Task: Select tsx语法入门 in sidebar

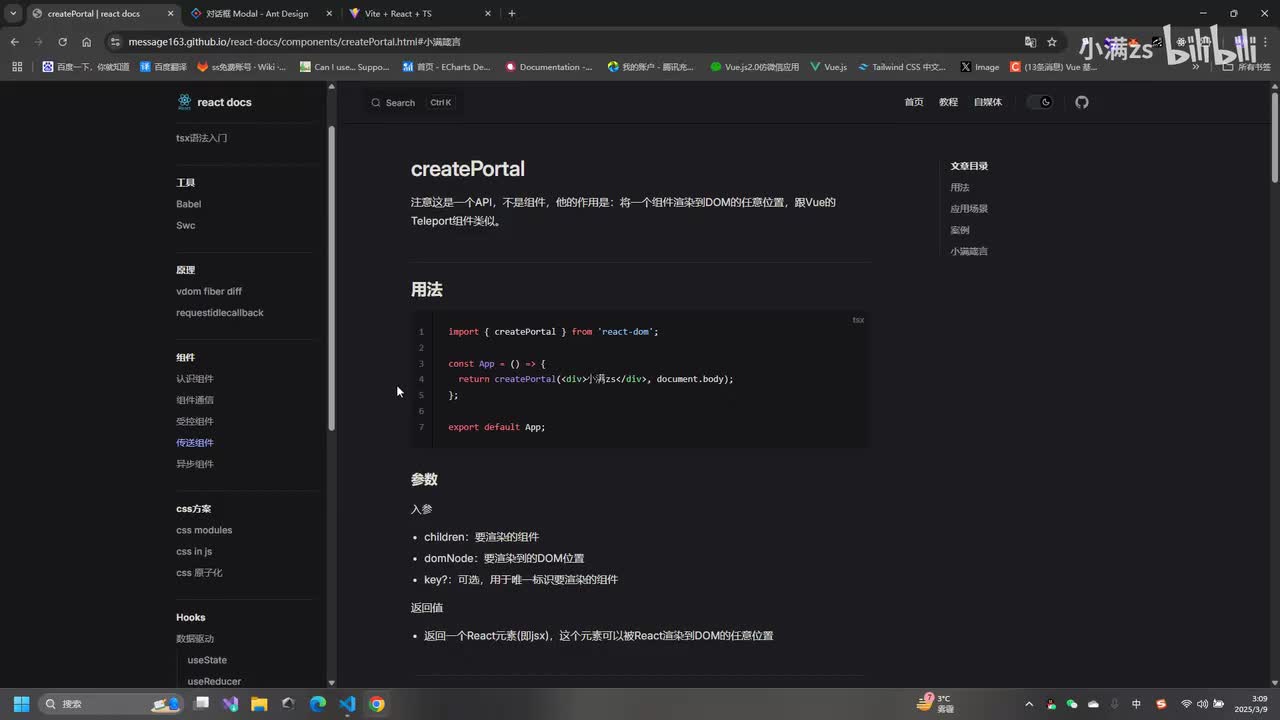Action: pyautogui.click(x=202, y=138)
